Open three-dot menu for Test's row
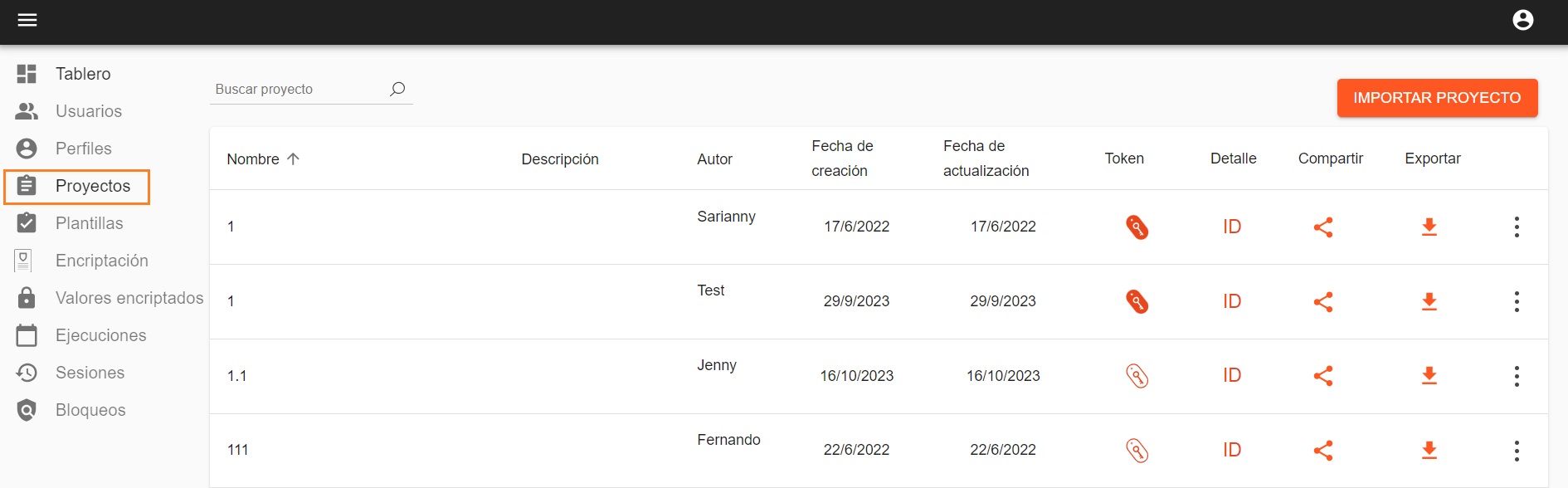The height and width of the screenshot is (488, 1568). [x=1517, y=301]
